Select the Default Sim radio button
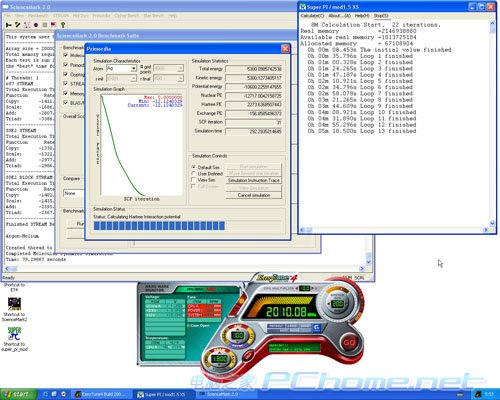 point(193,167)
